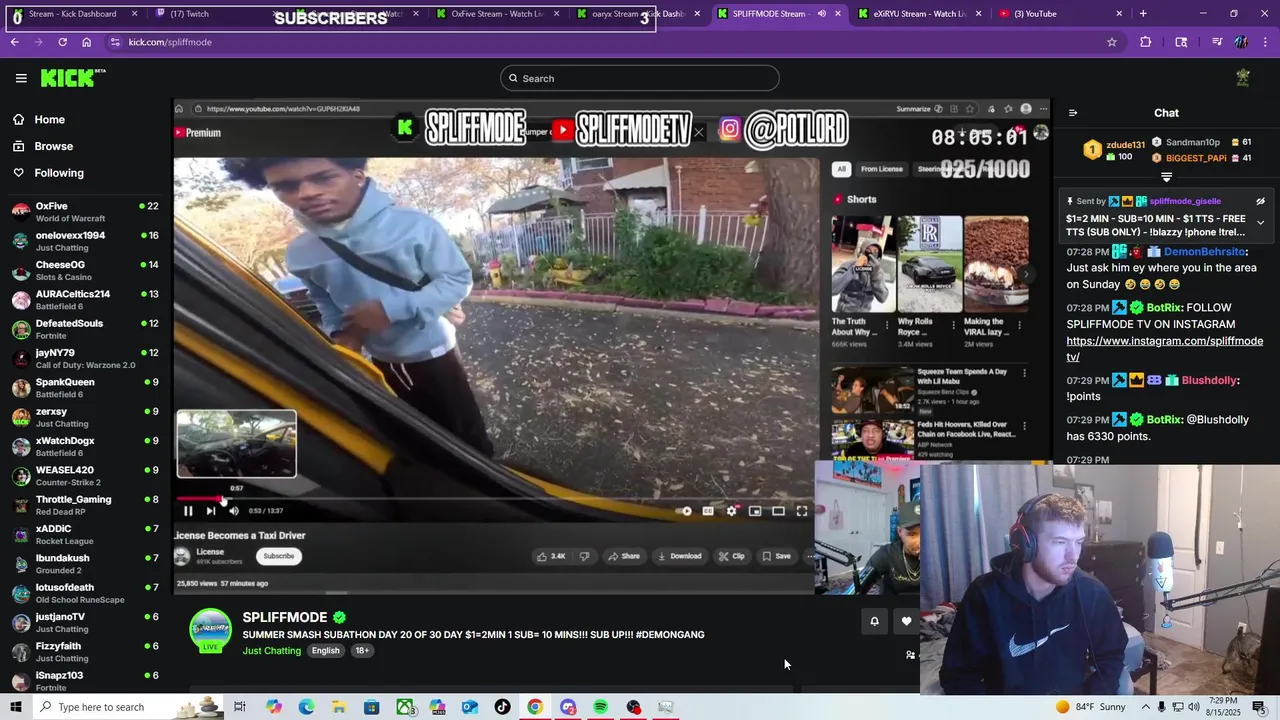
Task: Click SPLIFFMODE channel avatar with LIVE badge
Action: pos(210,631)
